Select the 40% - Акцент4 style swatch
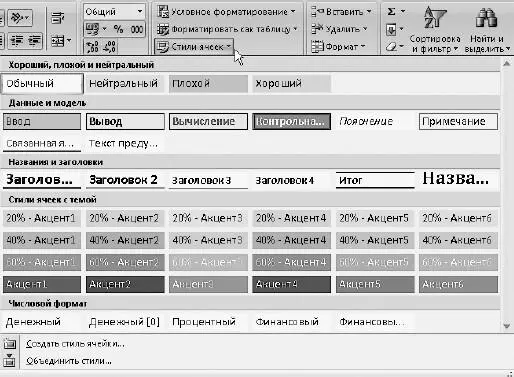 coord(291,240)
